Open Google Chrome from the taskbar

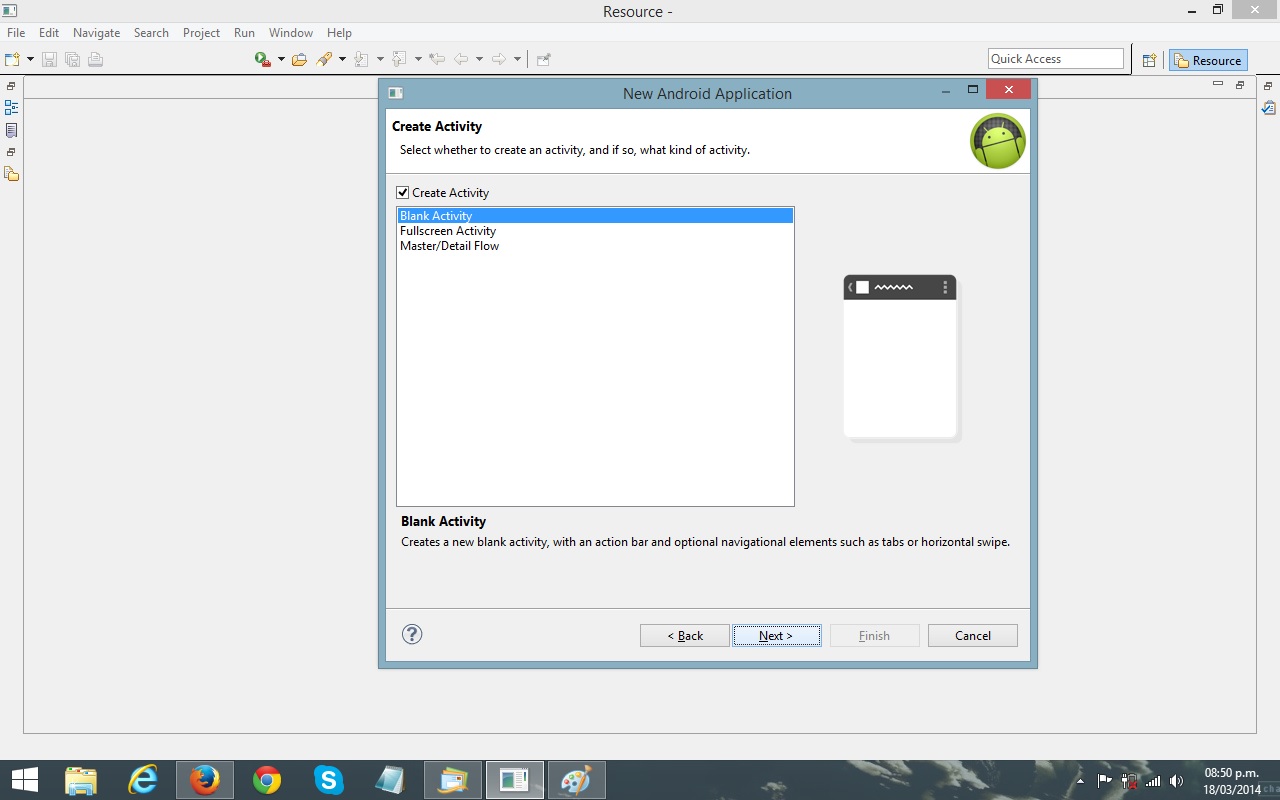tap(267, 780)
